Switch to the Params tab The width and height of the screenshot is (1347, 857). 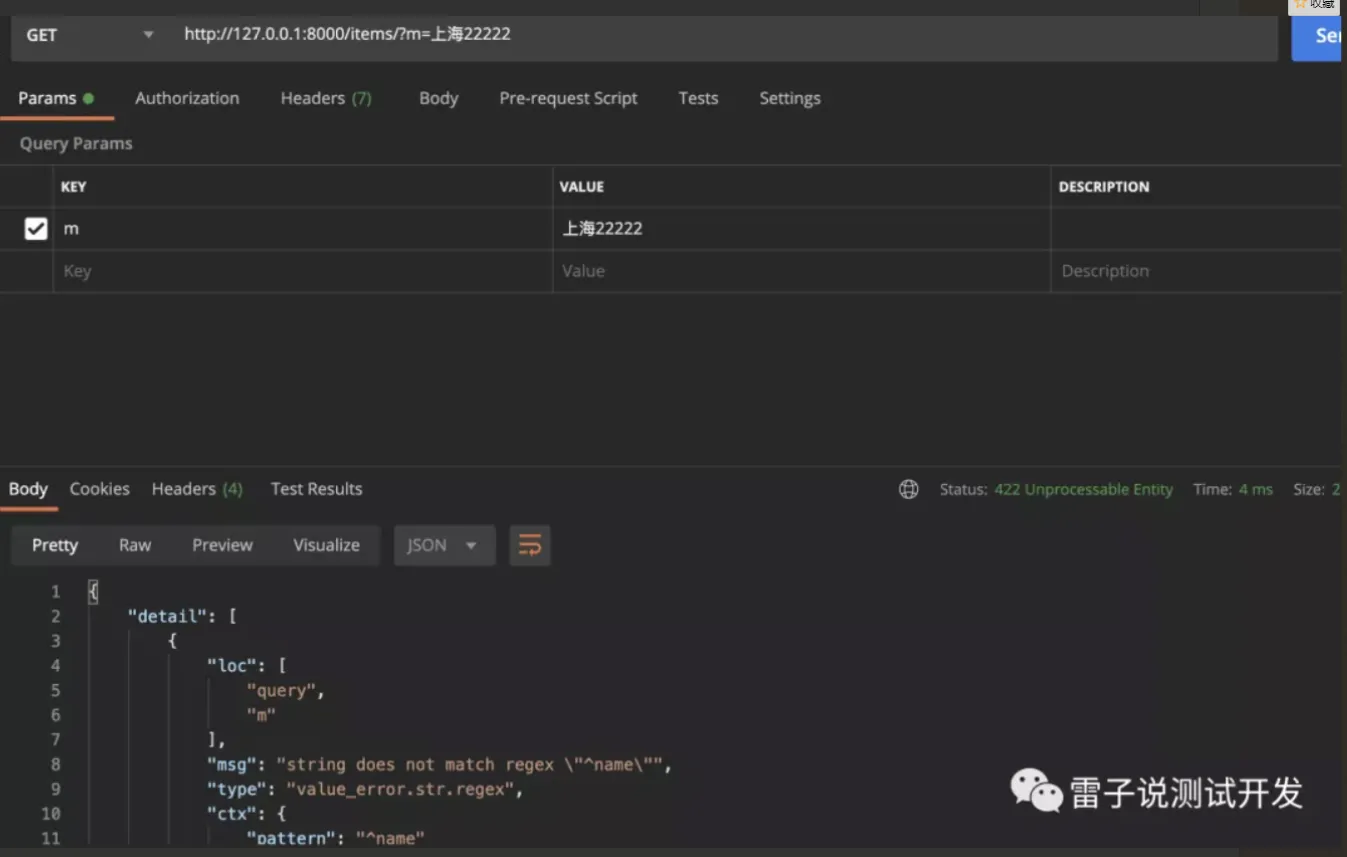56,98
